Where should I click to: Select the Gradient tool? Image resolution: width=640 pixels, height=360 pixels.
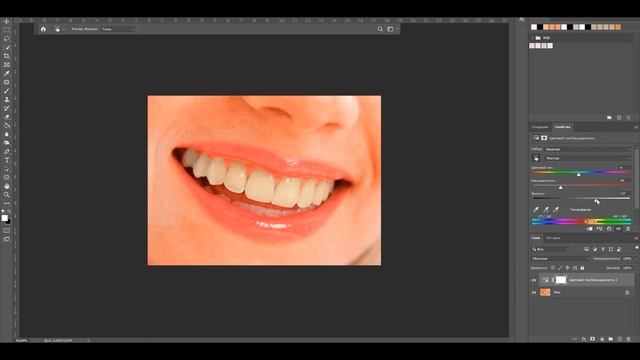pyautogui.click(x=7, y=125)
